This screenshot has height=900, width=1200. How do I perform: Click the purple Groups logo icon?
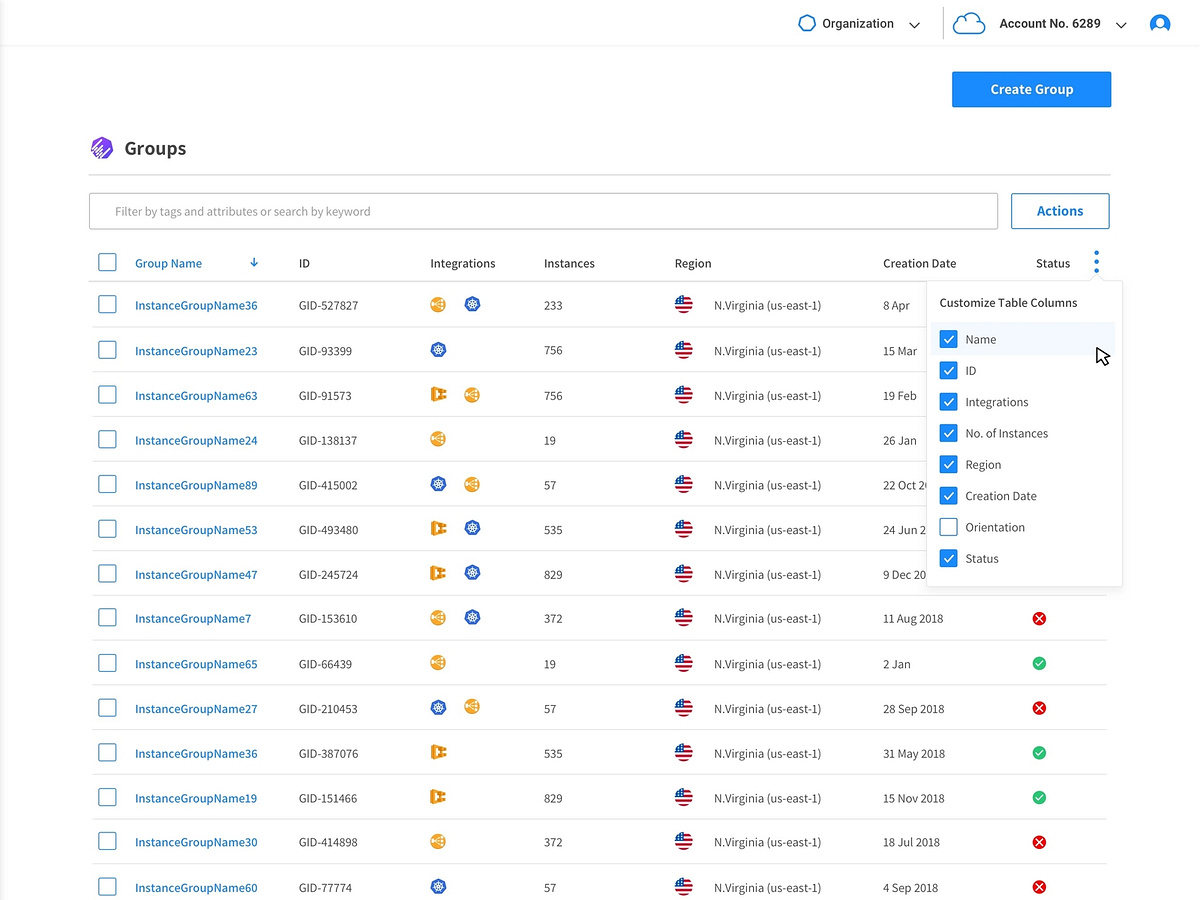101,148
